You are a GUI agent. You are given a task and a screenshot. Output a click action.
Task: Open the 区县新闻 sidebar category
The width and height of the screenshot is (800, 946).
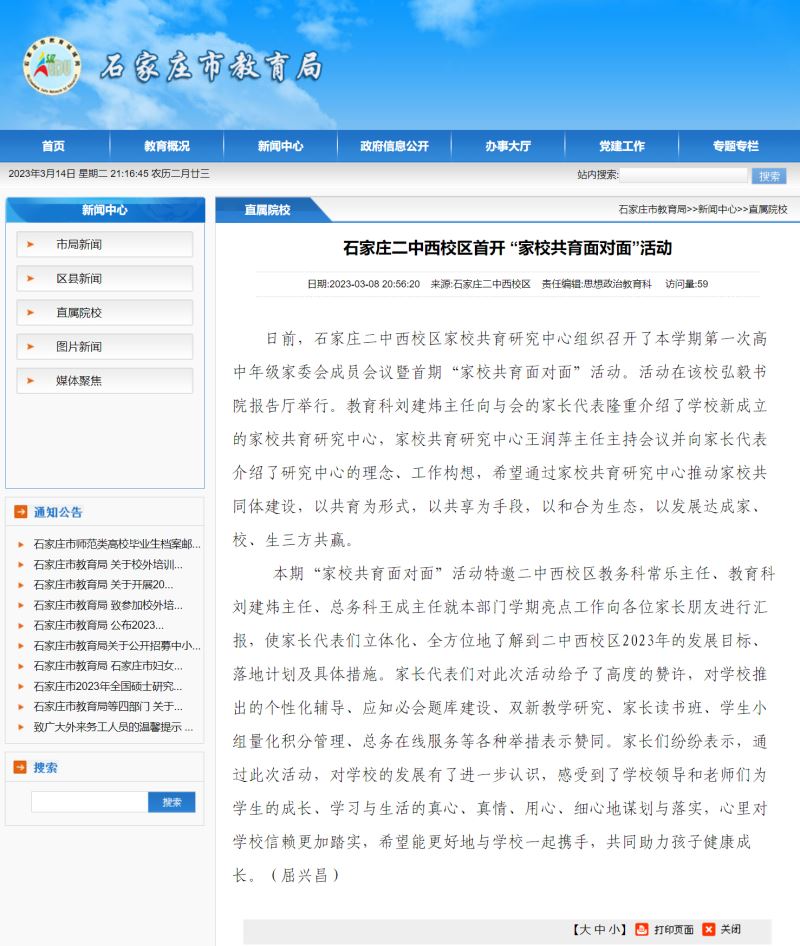[79, 279]
